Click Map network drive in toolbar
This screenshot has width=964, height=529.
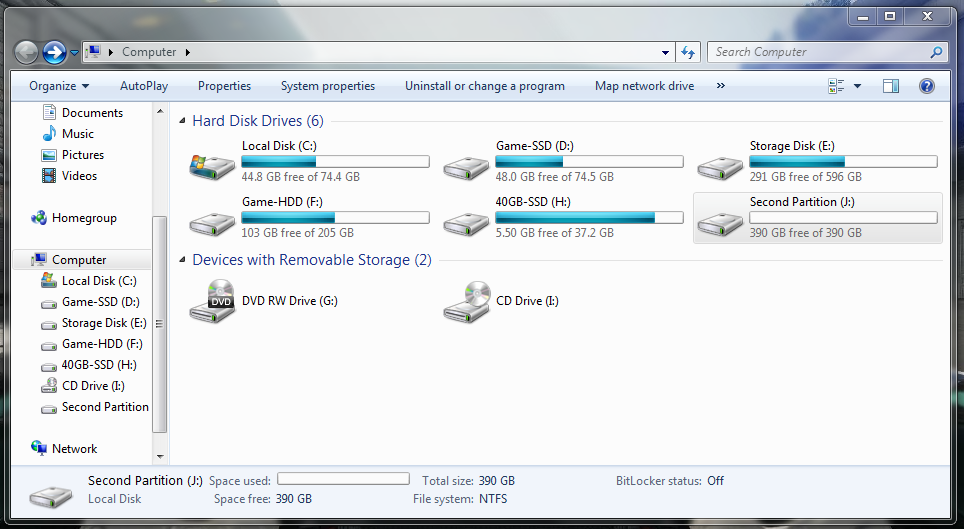pos(644,86)
